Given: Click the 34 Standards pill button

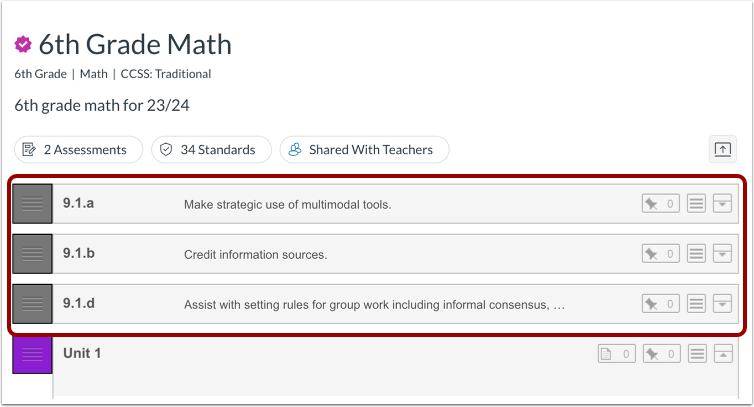Looking at the screenshot, I should (x=210, y=149).
